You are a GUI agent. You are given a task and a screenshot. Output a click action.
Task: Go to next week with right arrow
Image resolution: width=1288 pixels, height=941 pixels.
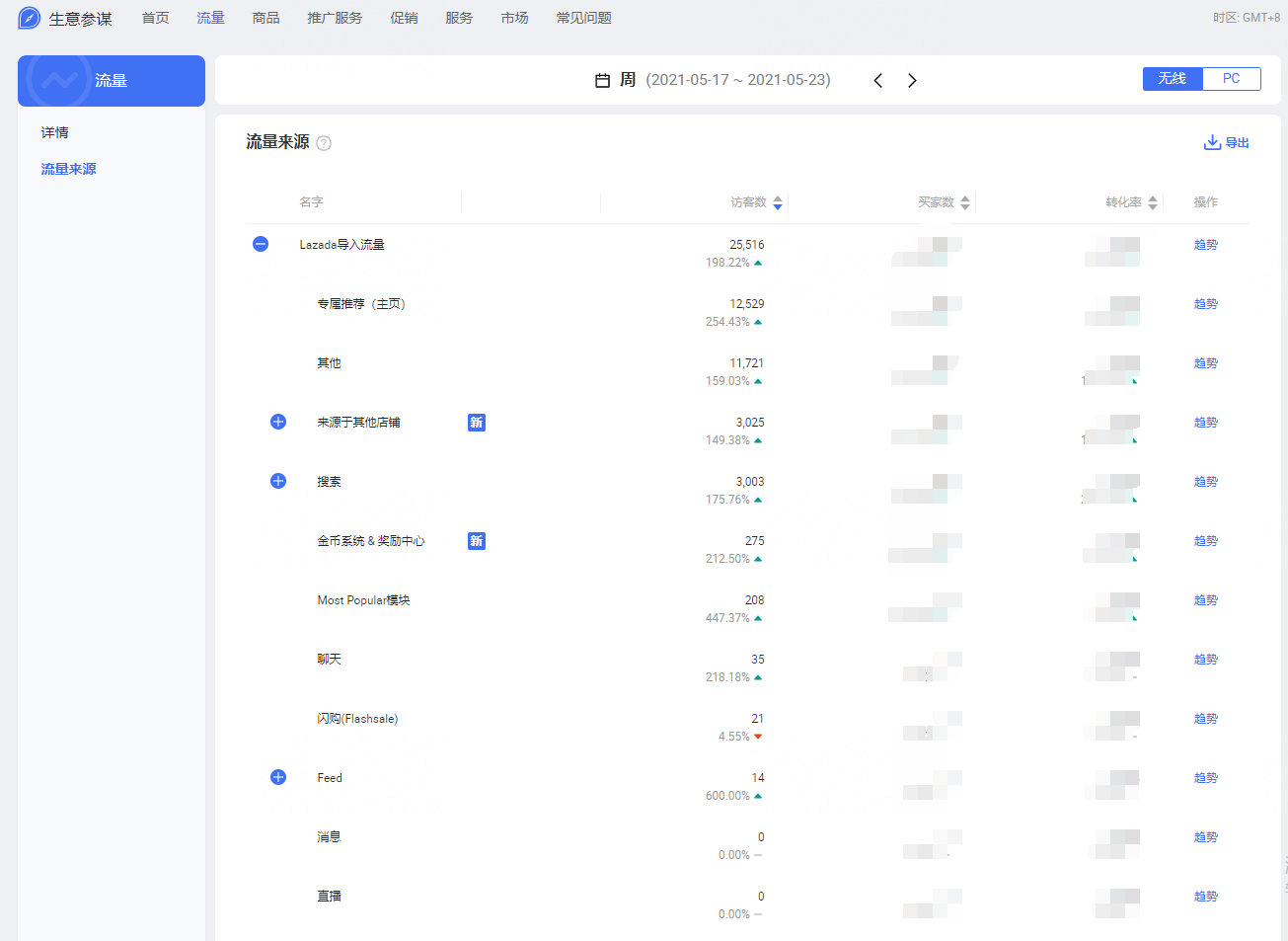(x=912, y=81)
